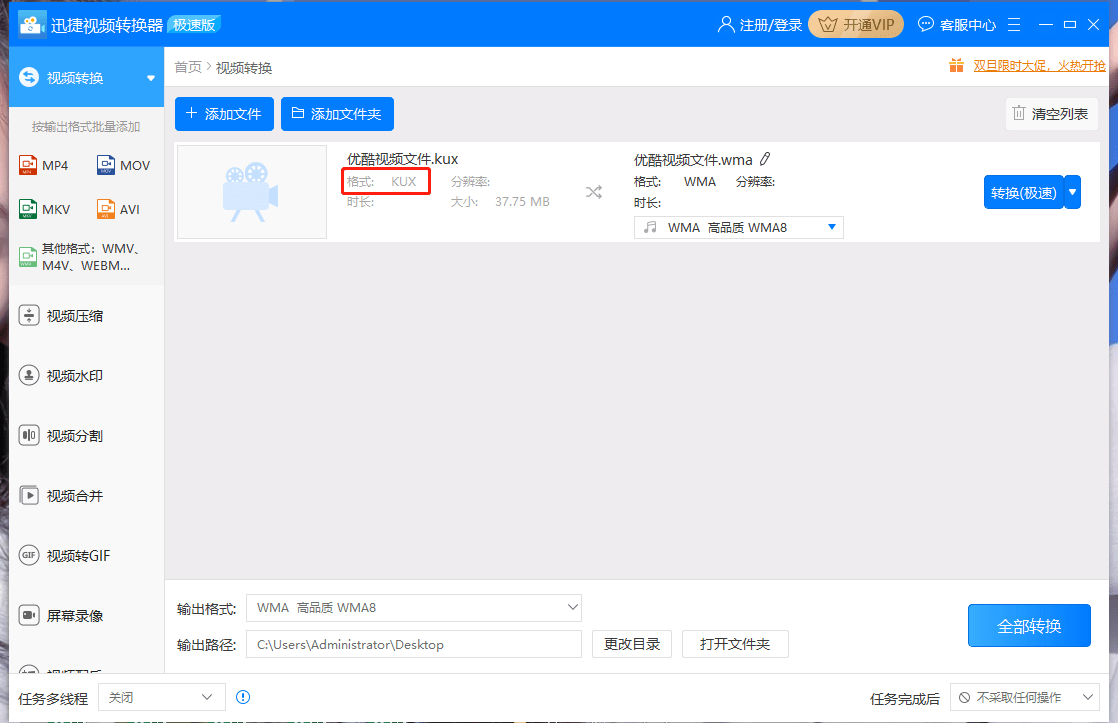
Task: Open the 任务完成后 action dropdown
Action: coord(1025,697)
